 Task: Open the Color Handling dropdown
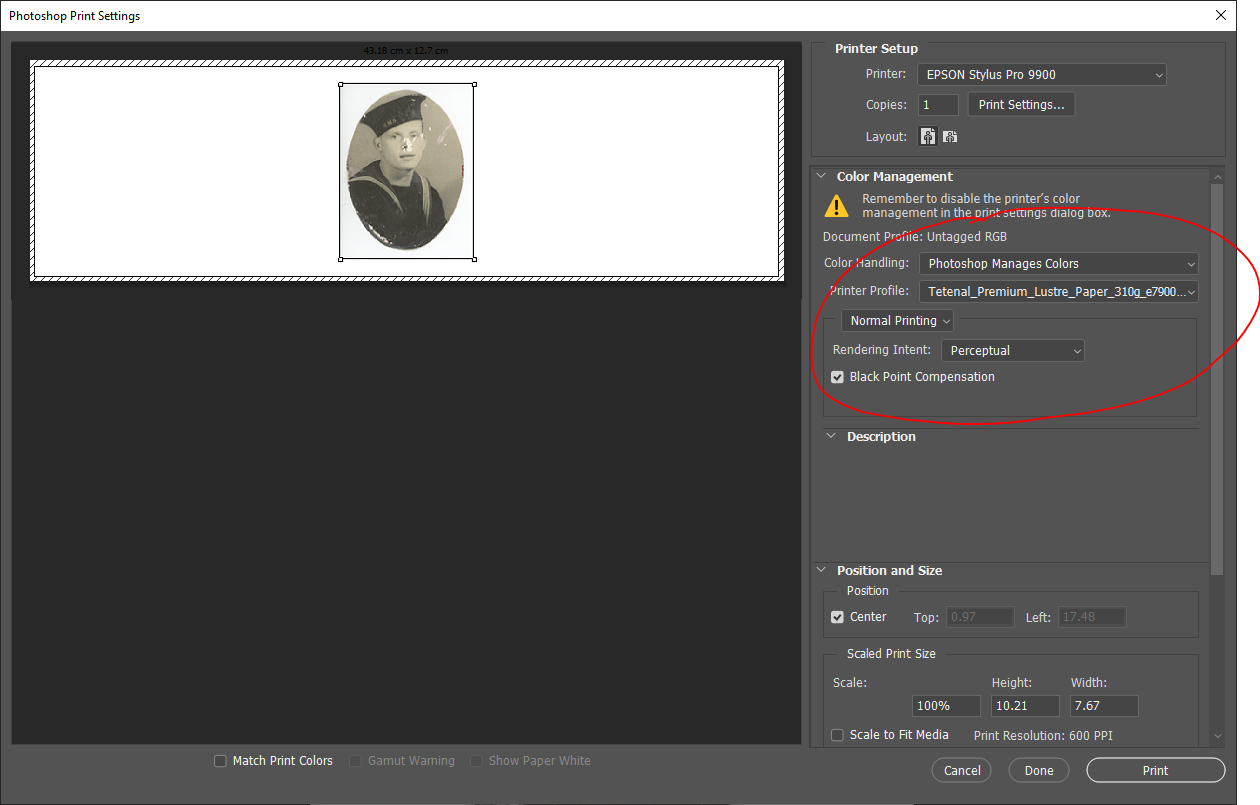(1059, 264)
